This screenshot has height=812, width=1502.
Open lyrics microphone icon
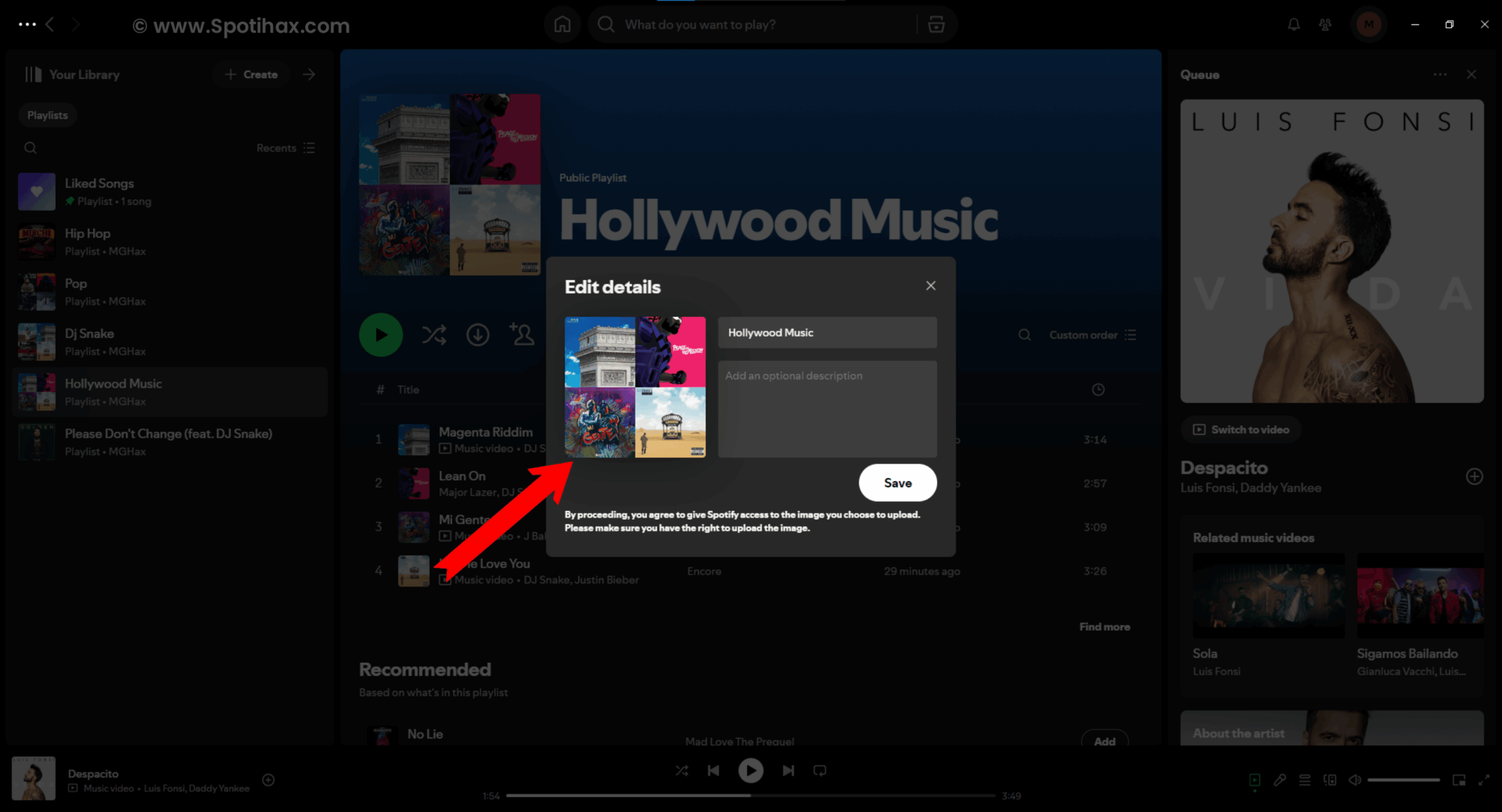tap(1280, 780)
